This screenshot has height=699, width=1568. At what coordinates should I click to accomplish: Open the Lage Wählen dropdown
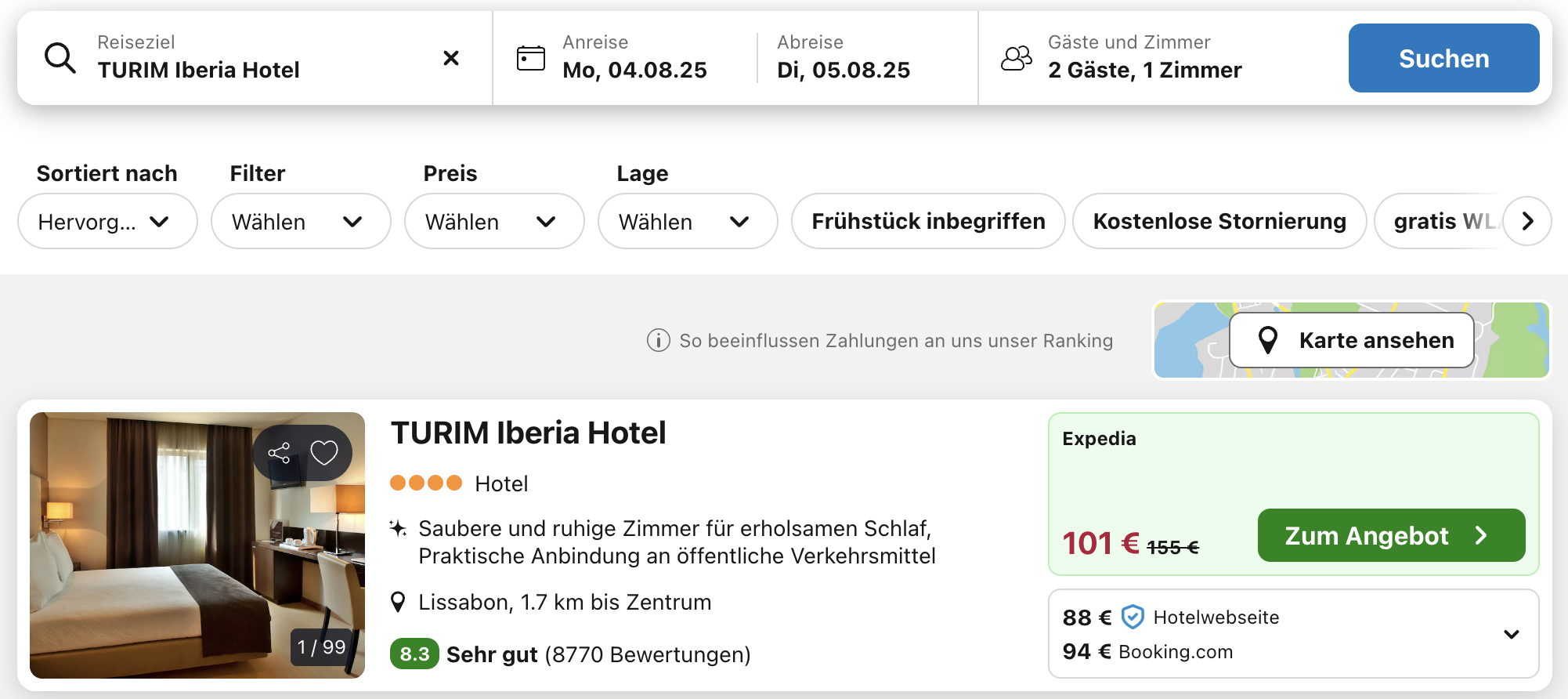[x=688, y=222]
